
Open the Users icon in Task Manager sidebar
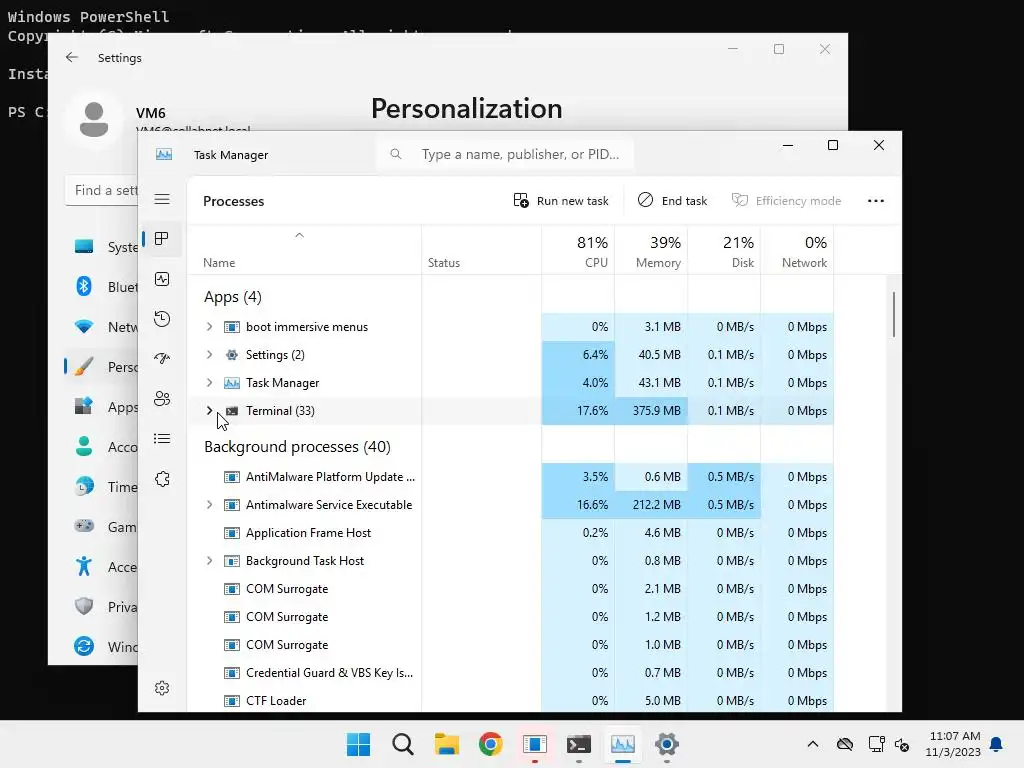click(162, 398)
